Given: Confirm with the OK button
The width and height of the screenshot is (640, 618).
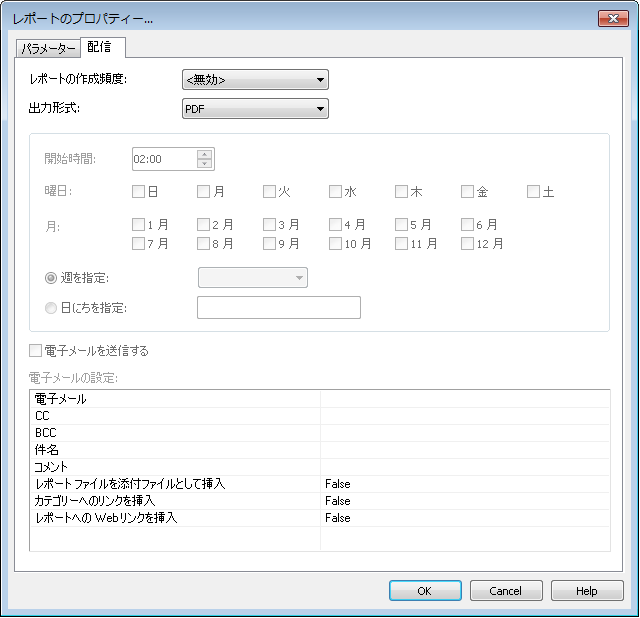Looking at the screenshot, I should coord(425,591).
